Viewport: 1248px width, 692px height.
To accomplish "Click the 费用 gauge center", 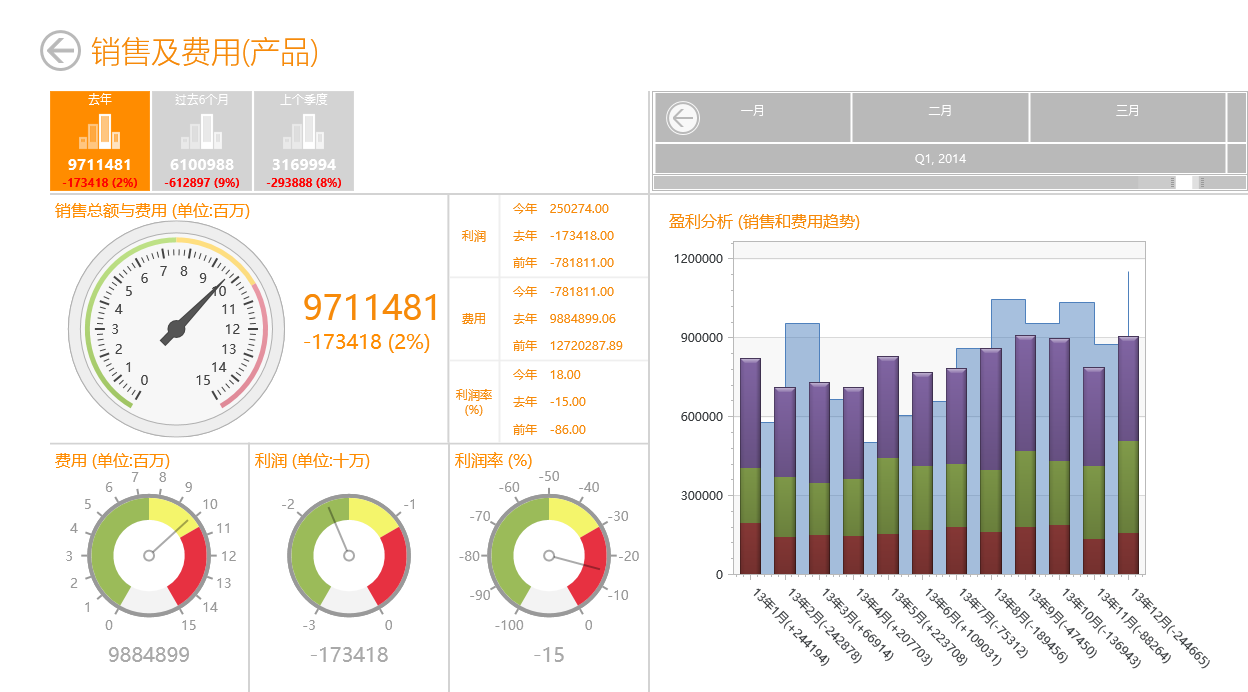I will click(x=149, y=555).
